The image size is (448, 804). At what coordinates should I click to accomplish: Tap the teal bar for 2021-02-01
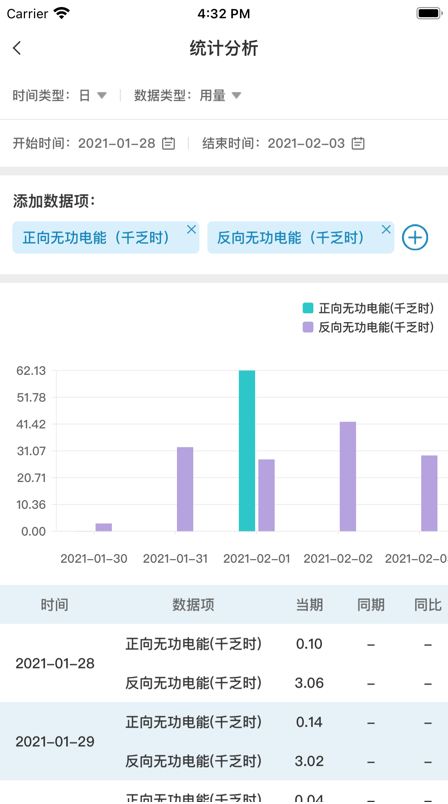pos(247,451)
